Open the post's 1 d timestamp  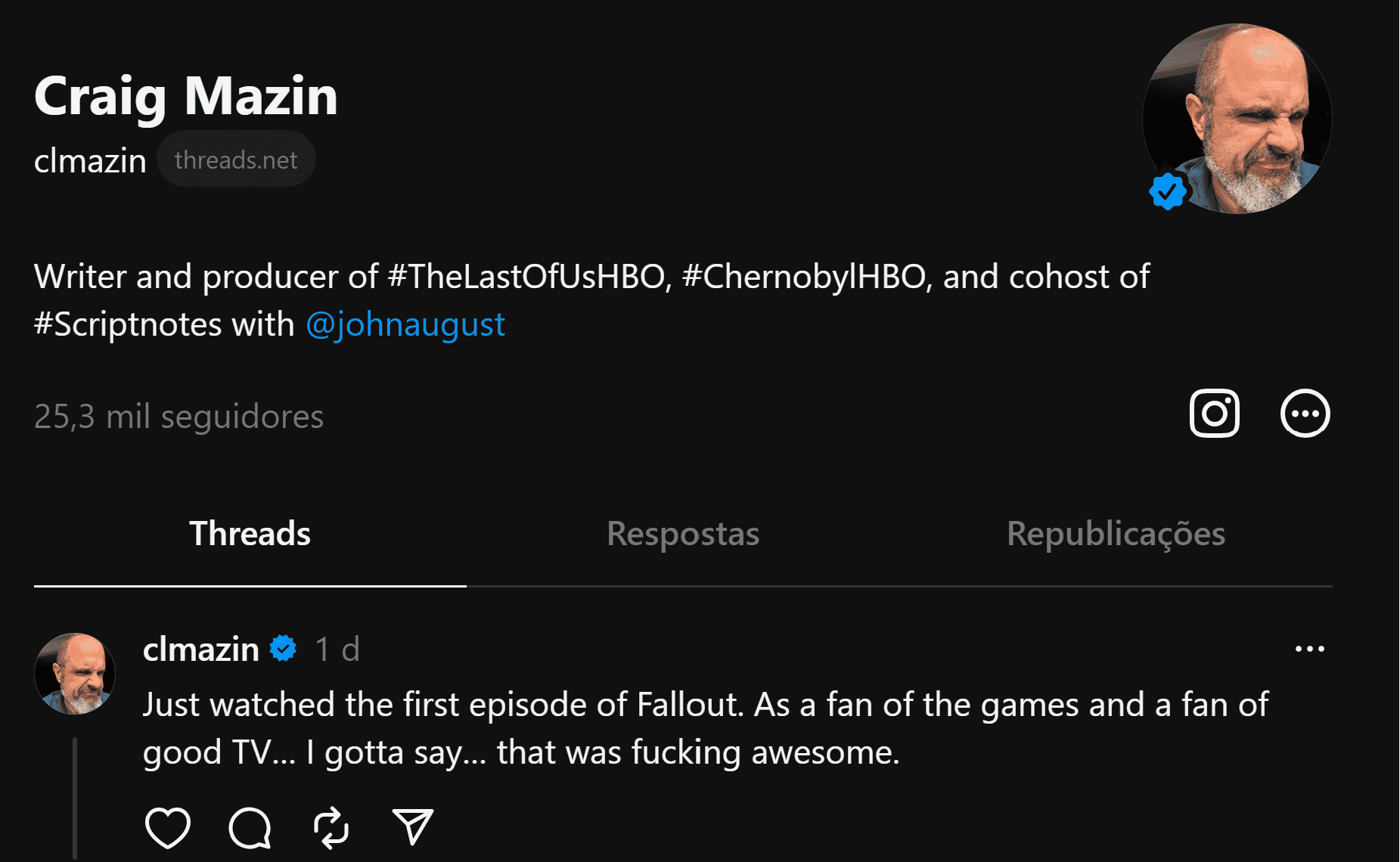coord(337,649)
